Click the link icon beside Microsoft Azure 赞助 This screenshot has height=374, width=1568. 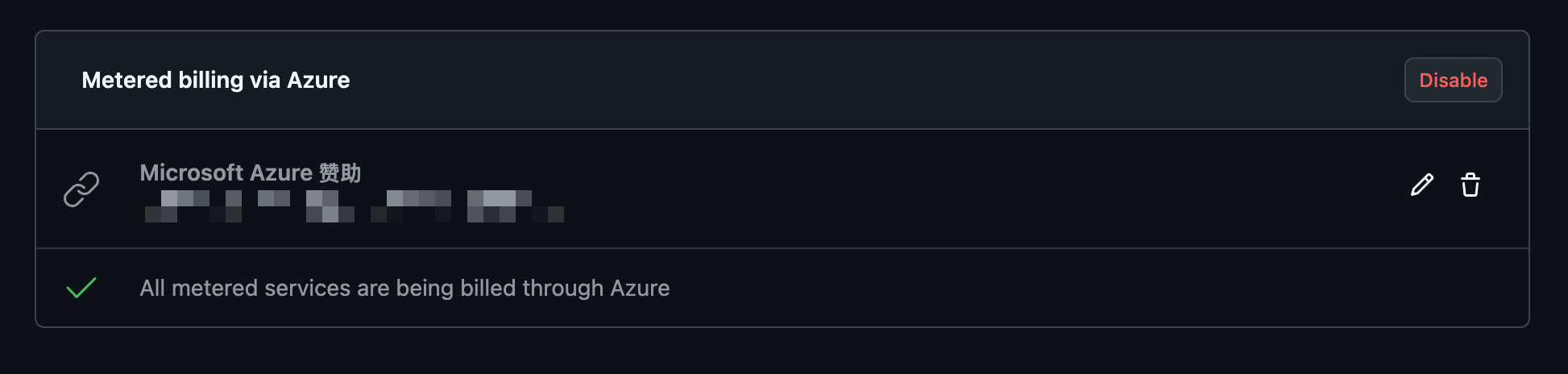(x=81, y=189)
